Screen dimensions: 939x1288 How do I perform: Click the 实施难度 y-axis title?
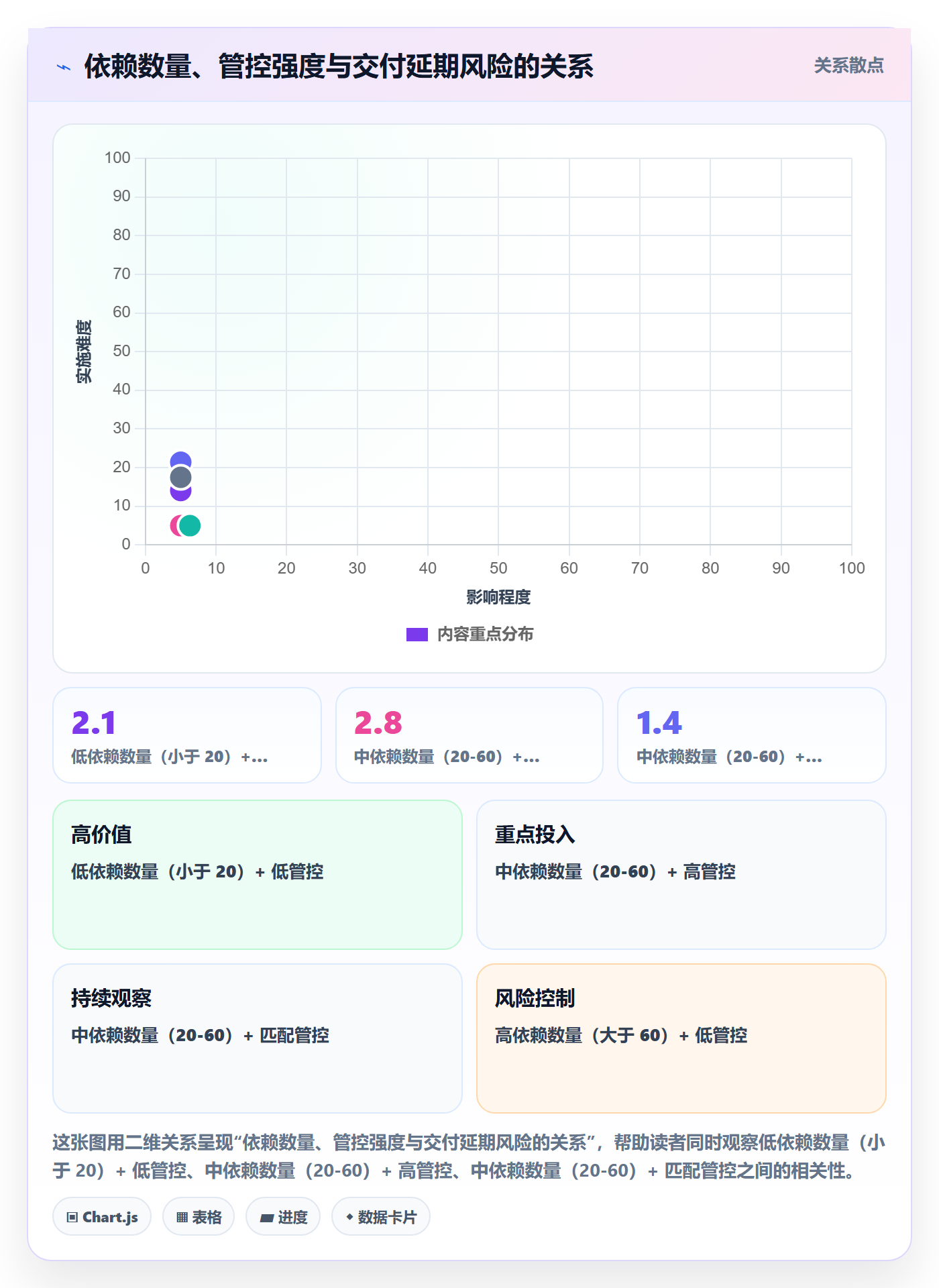coord(84,352)
